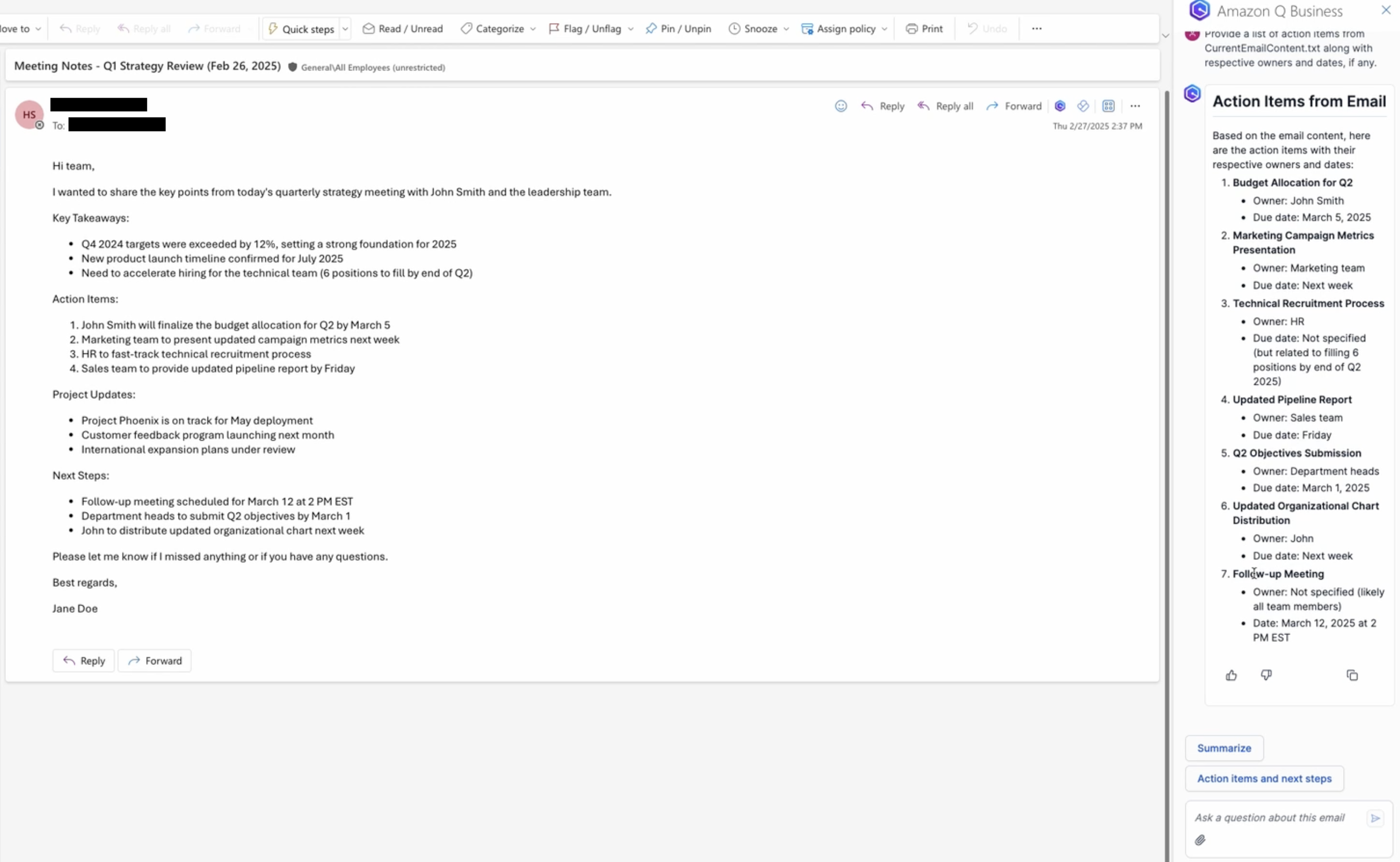Toggle Pin / Unpin for this email
The height and width of the screenshot is (862, 1400).
pos(679,28)
